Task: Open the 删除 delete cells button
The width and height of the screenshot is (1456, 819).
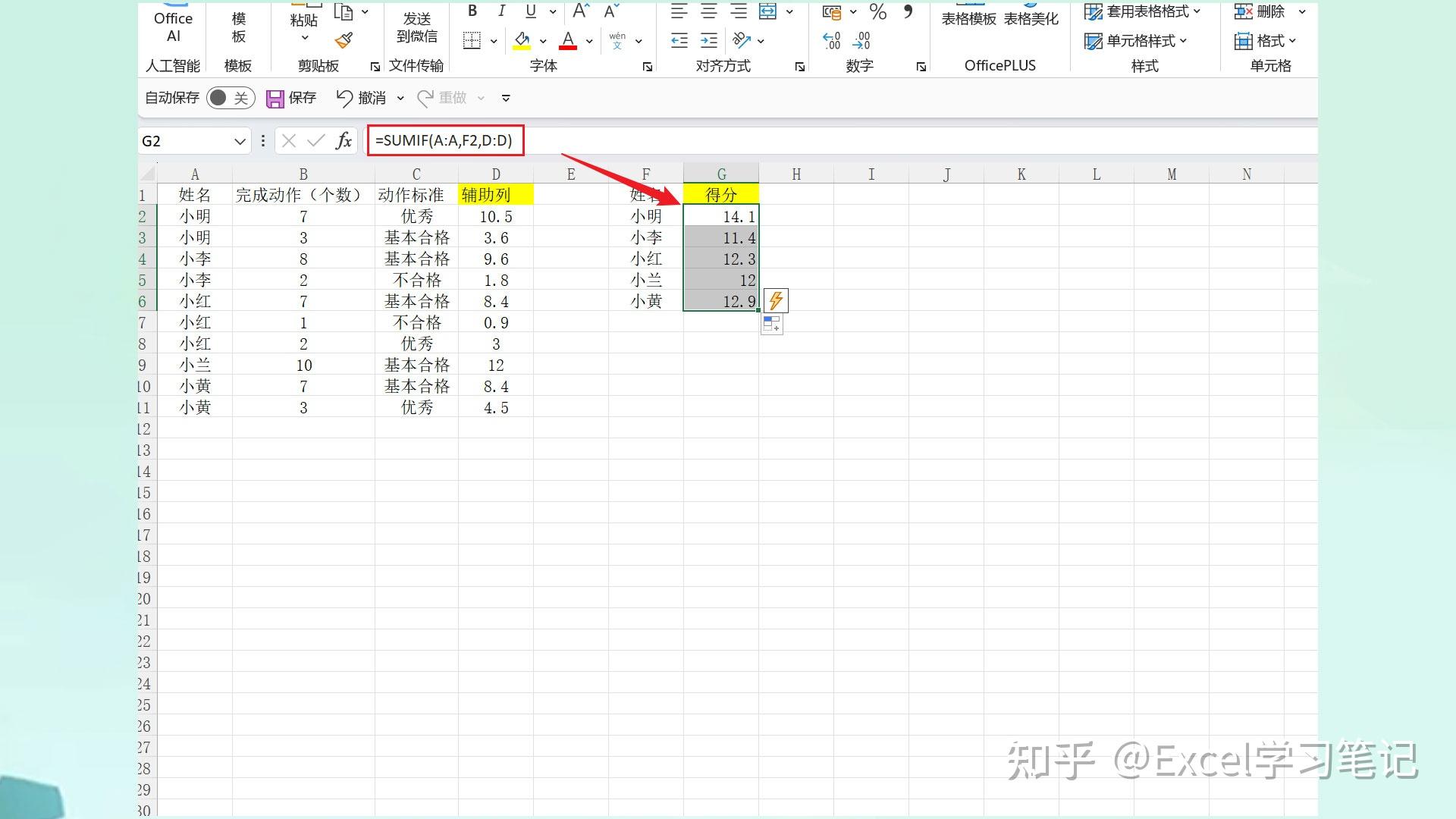Action: coord(1260,11)
